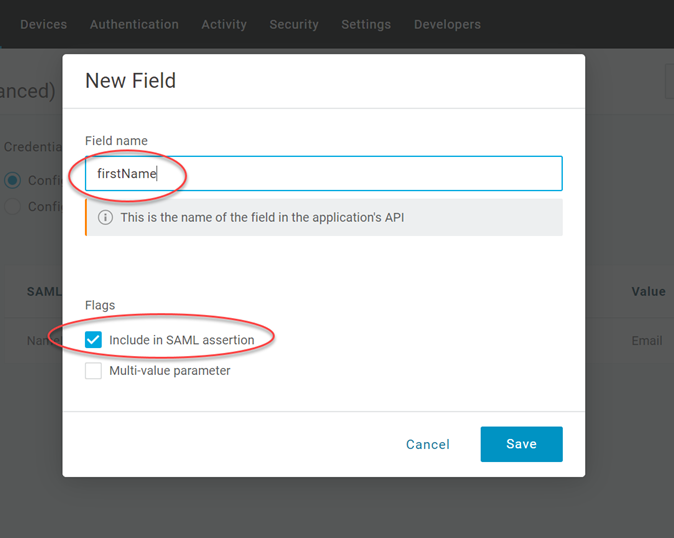
Task: Switch to the Security menu
Action: click(x=294, y=24)
